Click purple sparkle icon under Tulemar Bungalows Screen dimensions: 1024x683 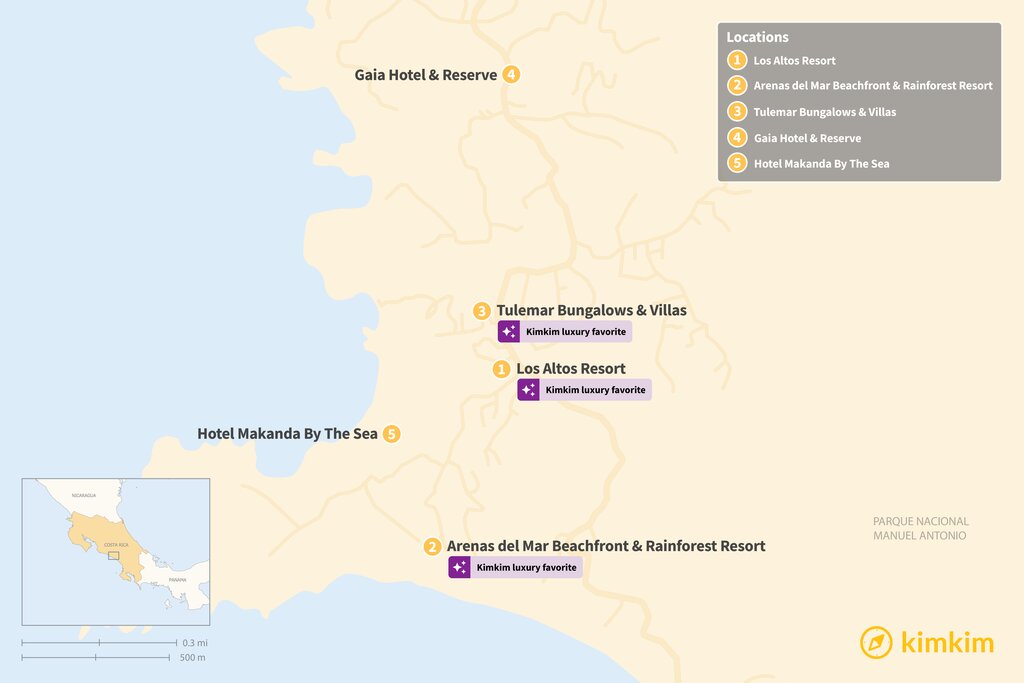pyautogui.click(x=508, y=332)
